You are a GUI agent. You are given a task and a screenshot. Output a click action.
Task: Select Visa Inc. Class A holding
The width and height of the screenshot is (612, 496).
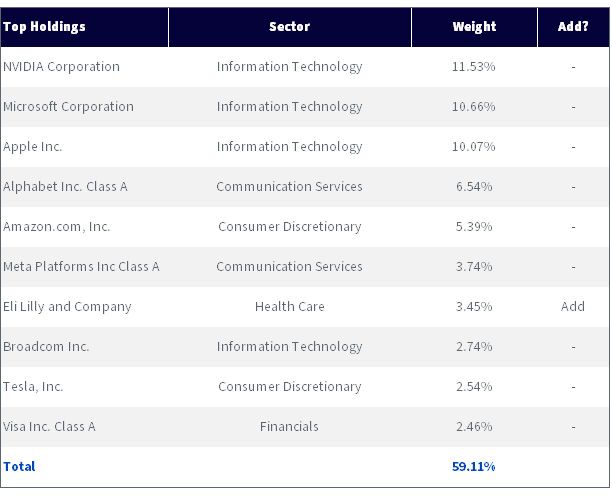[x=49, y=427]
